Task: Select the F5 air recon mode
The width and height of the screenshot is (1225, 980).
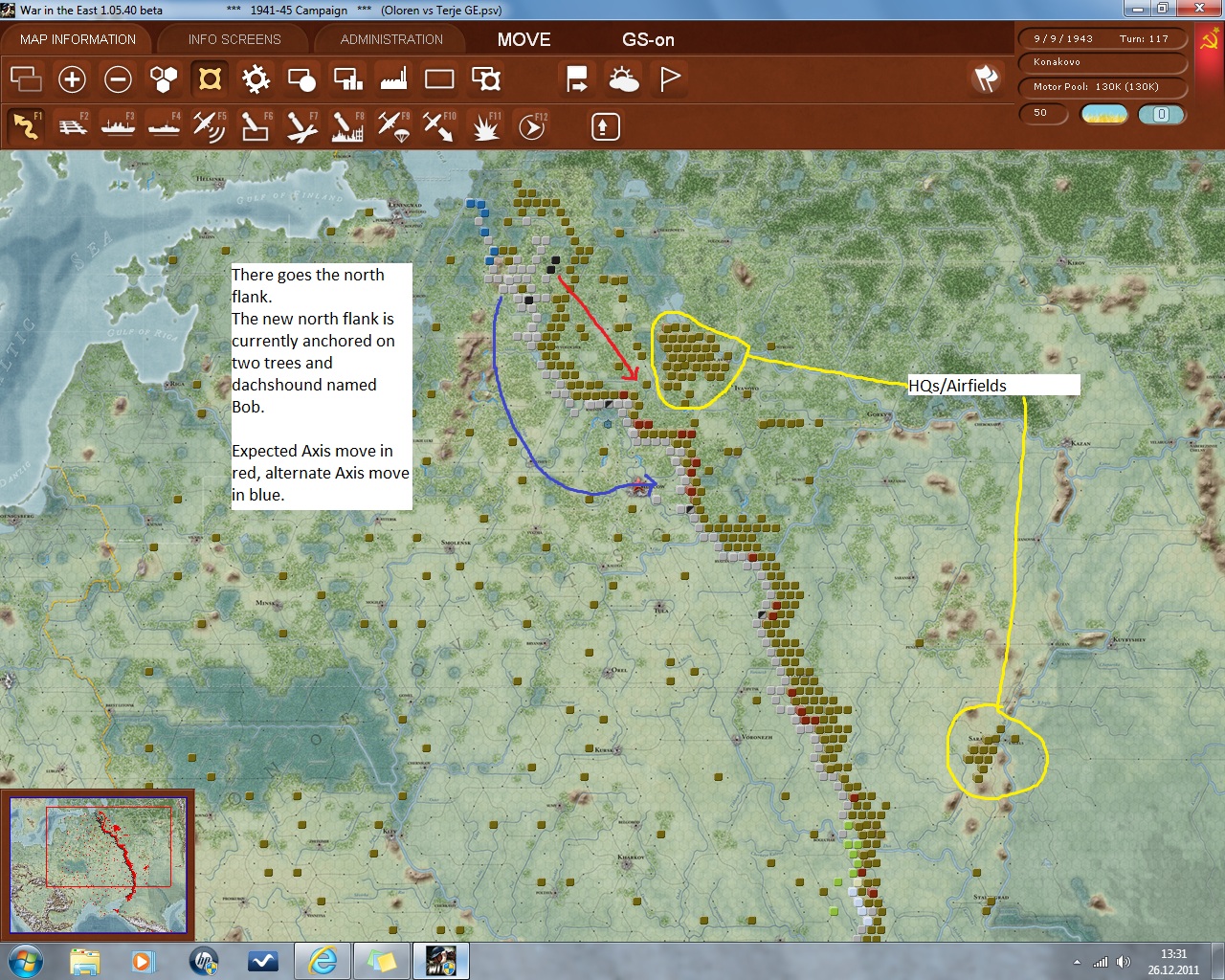Action: point(210,125)
